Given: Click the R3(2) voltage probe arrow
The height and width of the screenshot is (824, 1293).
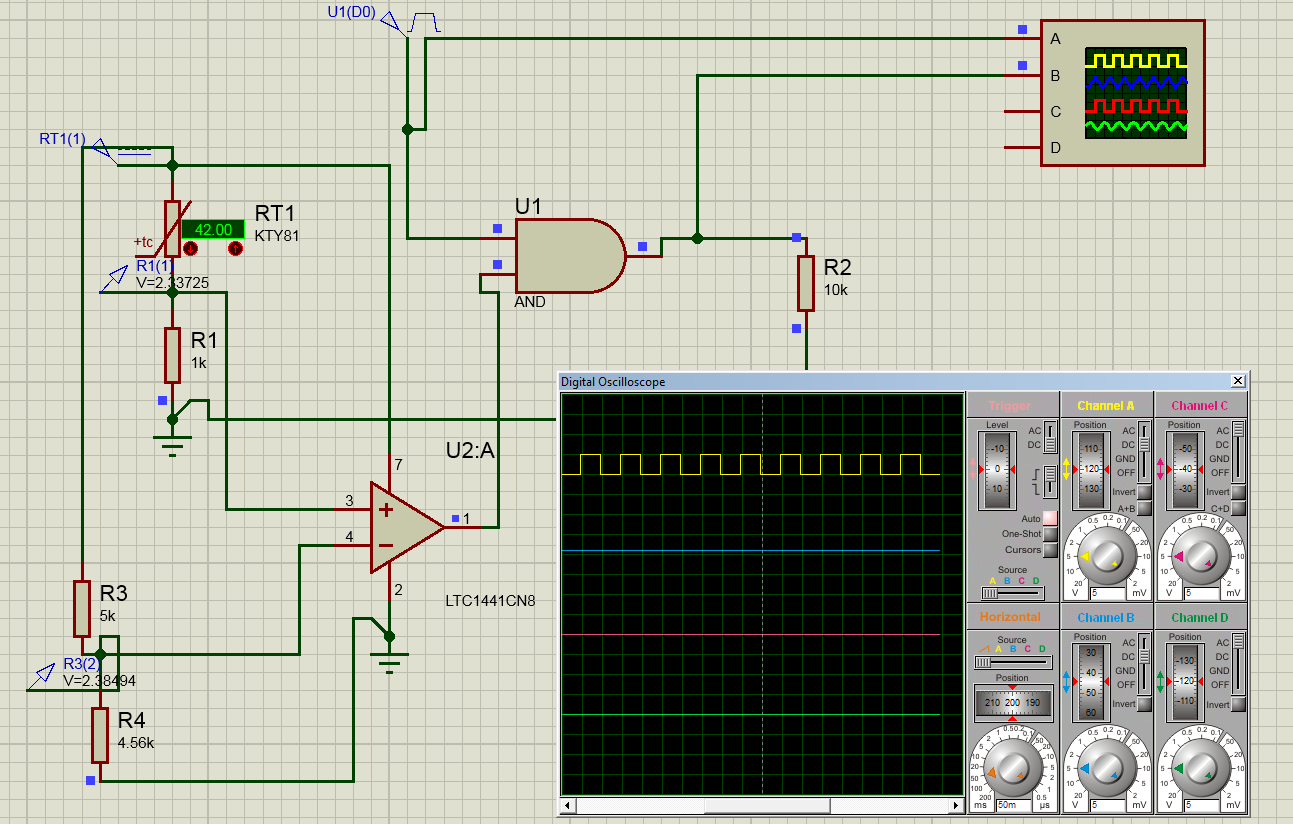Looking at the screenshot, I should (x=42, y=675).
